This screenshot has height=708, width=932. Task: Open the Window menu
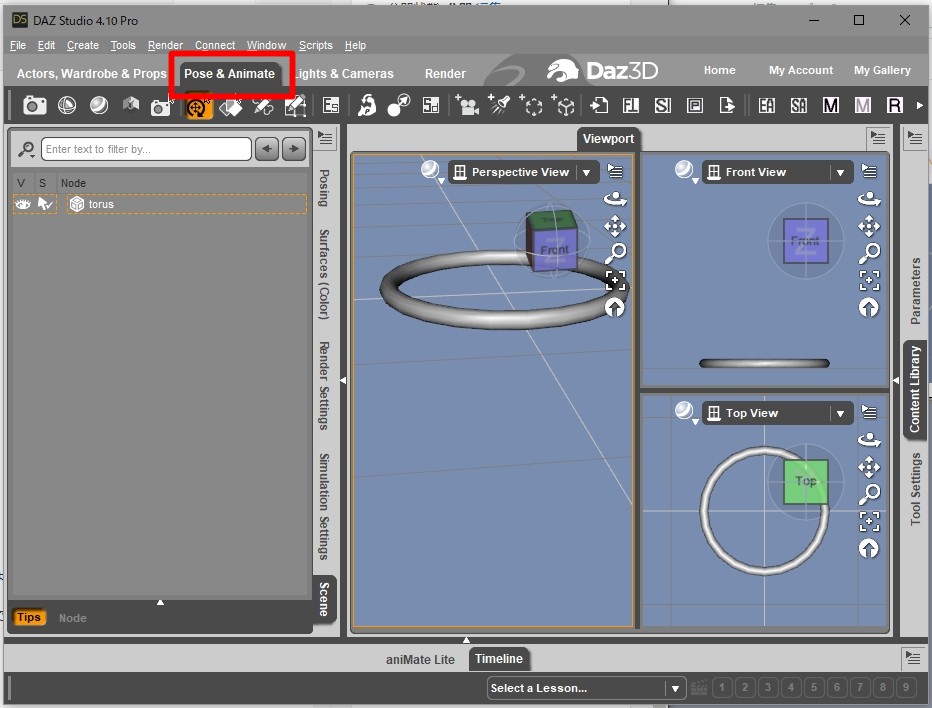(x=266, y=45)
